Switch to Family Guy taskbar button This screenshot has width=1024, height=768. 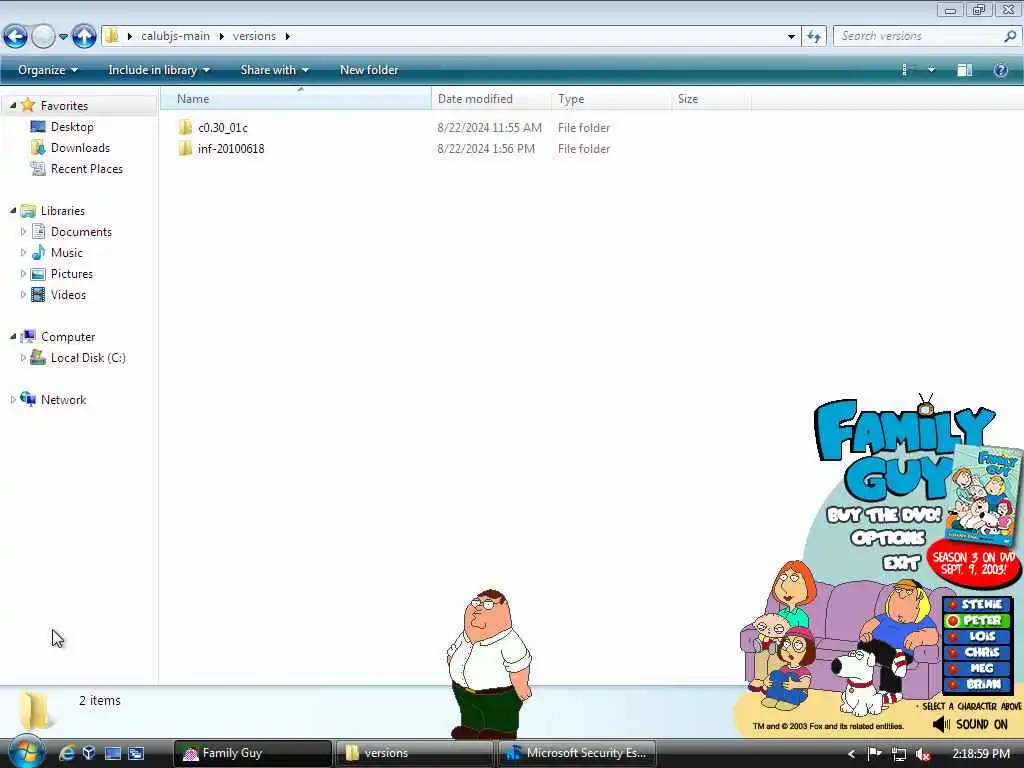pyautogui.click(x=253, y=753)
